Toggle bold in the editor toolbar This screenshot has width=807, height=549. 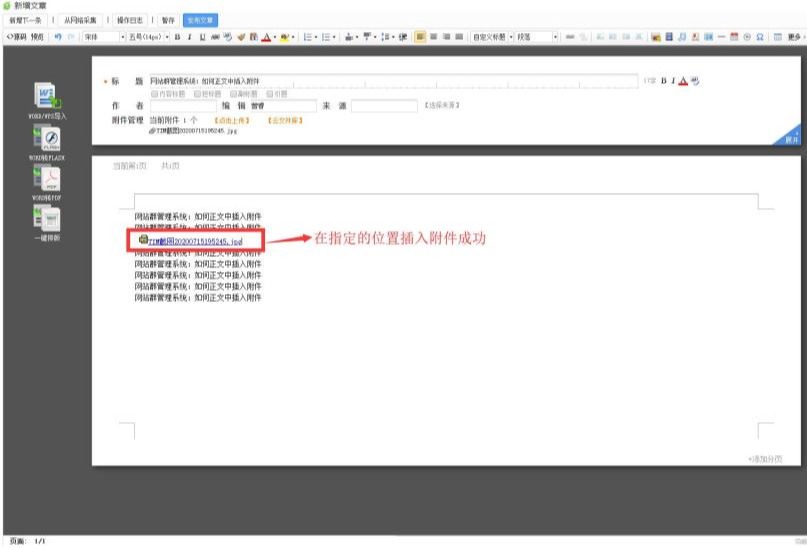point(177,36)
